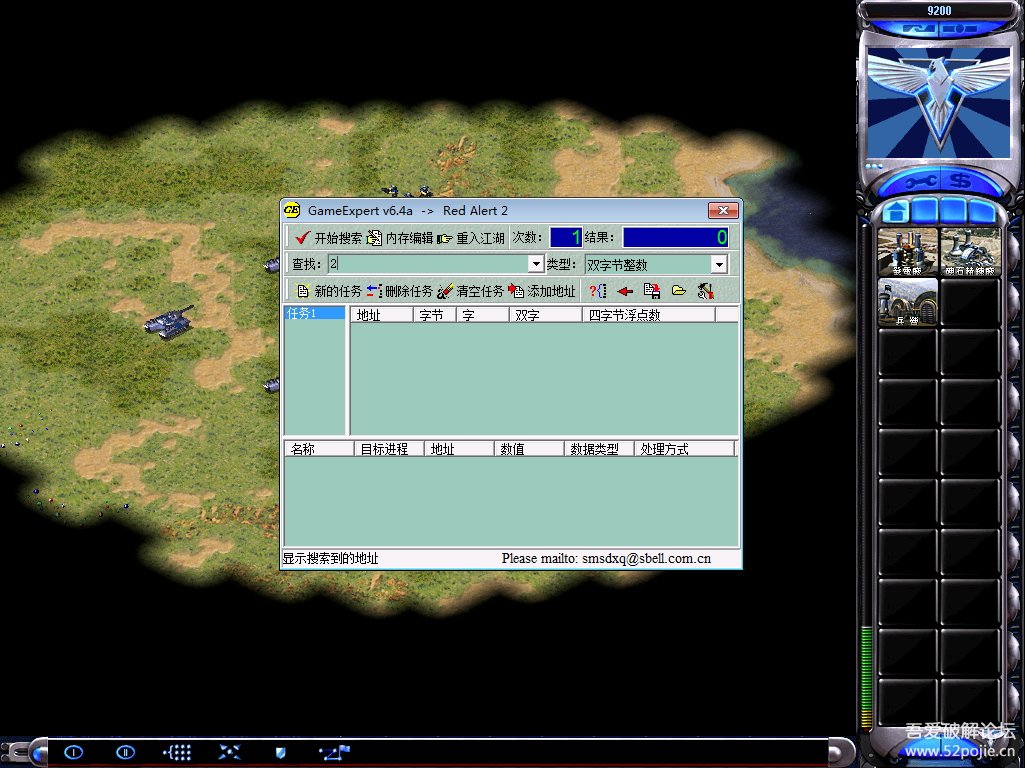Click the 结果 result count display
The width and height of the screenshot is (1025, 768).
point(675,237)
